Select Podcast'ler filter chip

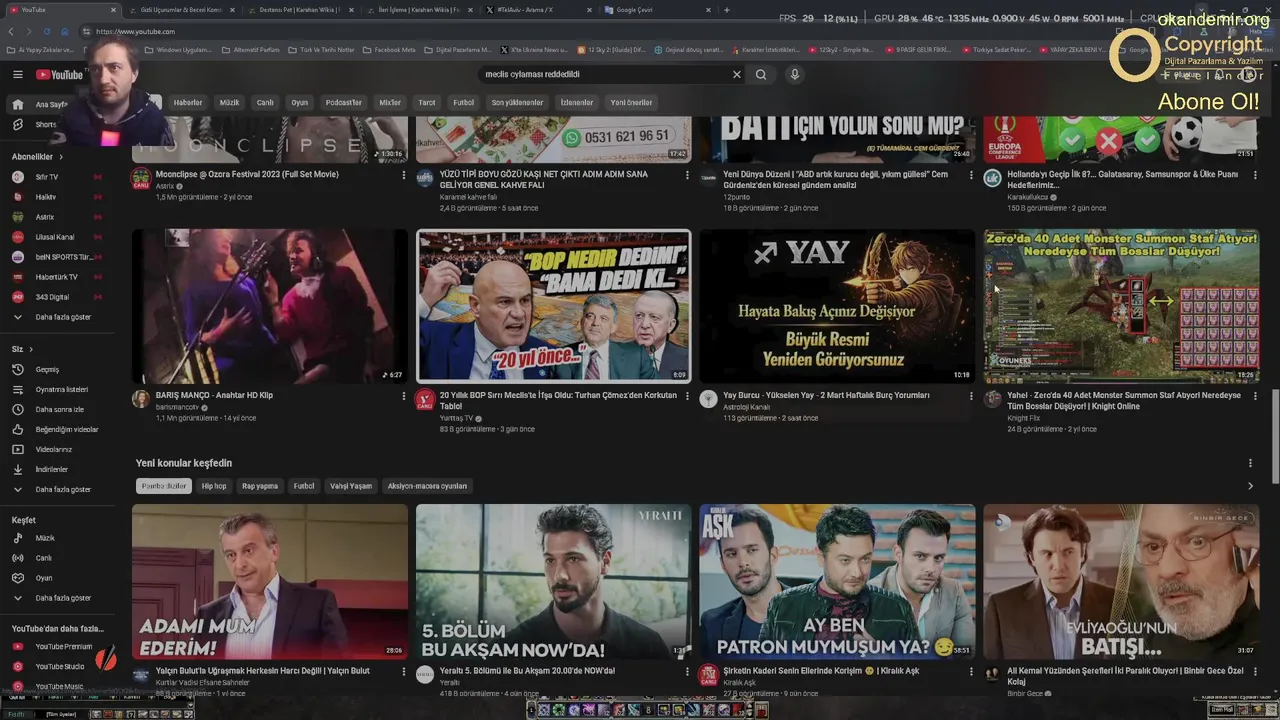344,102
